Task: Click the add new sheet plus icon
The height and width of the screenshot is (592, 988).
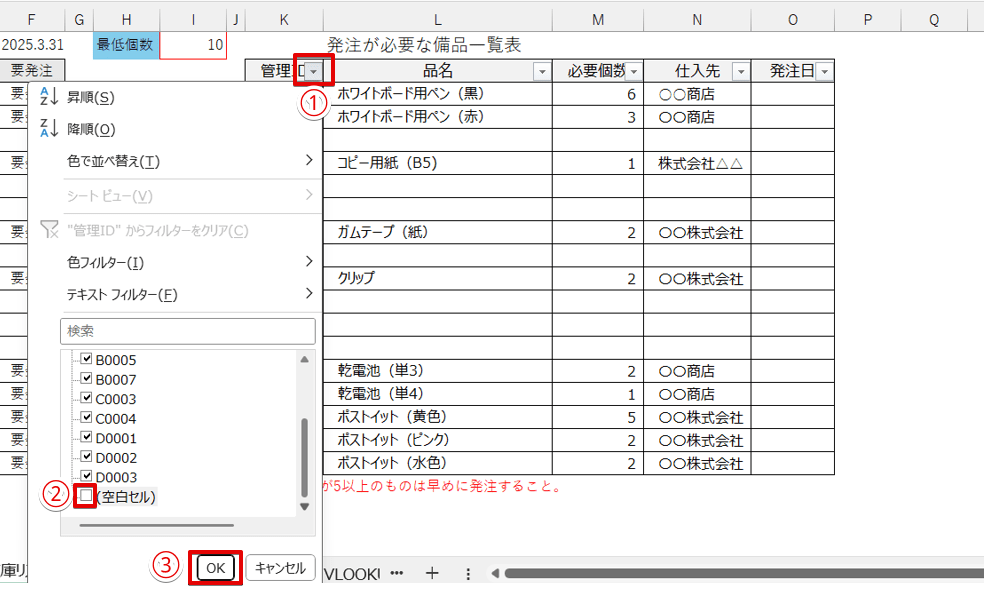Action: [x=432, y=573]
